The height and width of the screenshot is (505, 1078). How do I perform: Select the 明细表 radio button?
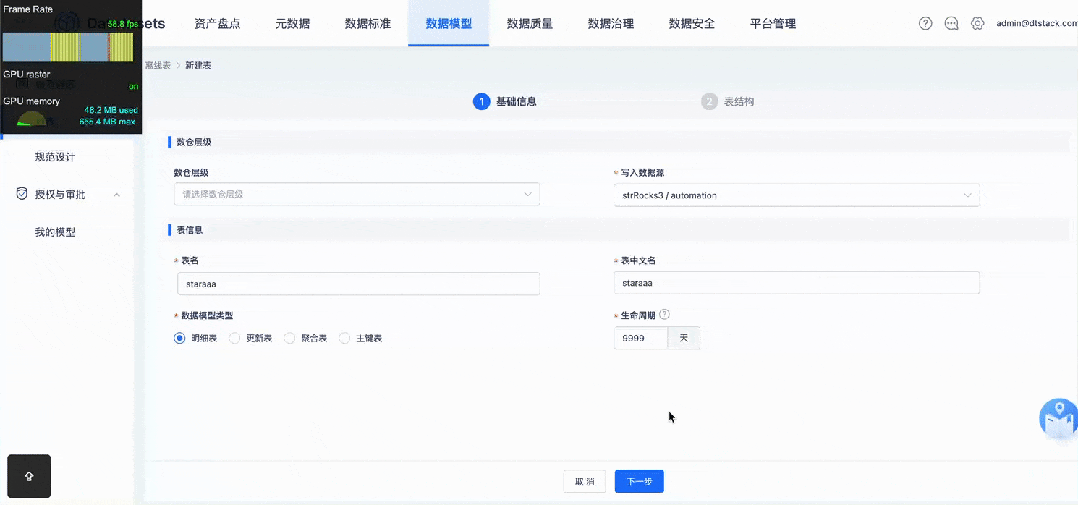click(x=179, y=338)
